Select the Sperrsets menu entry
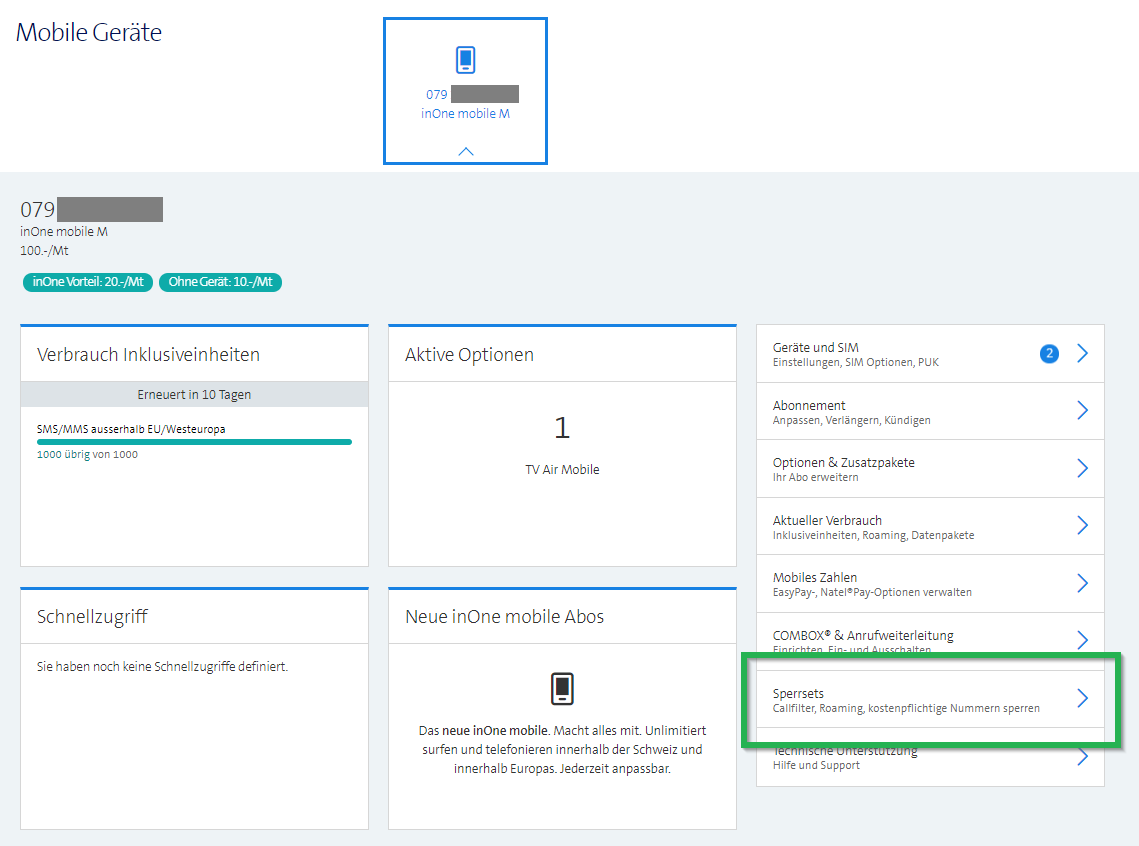The width and height of the screenshot is (1139, 846). [905, 699]
